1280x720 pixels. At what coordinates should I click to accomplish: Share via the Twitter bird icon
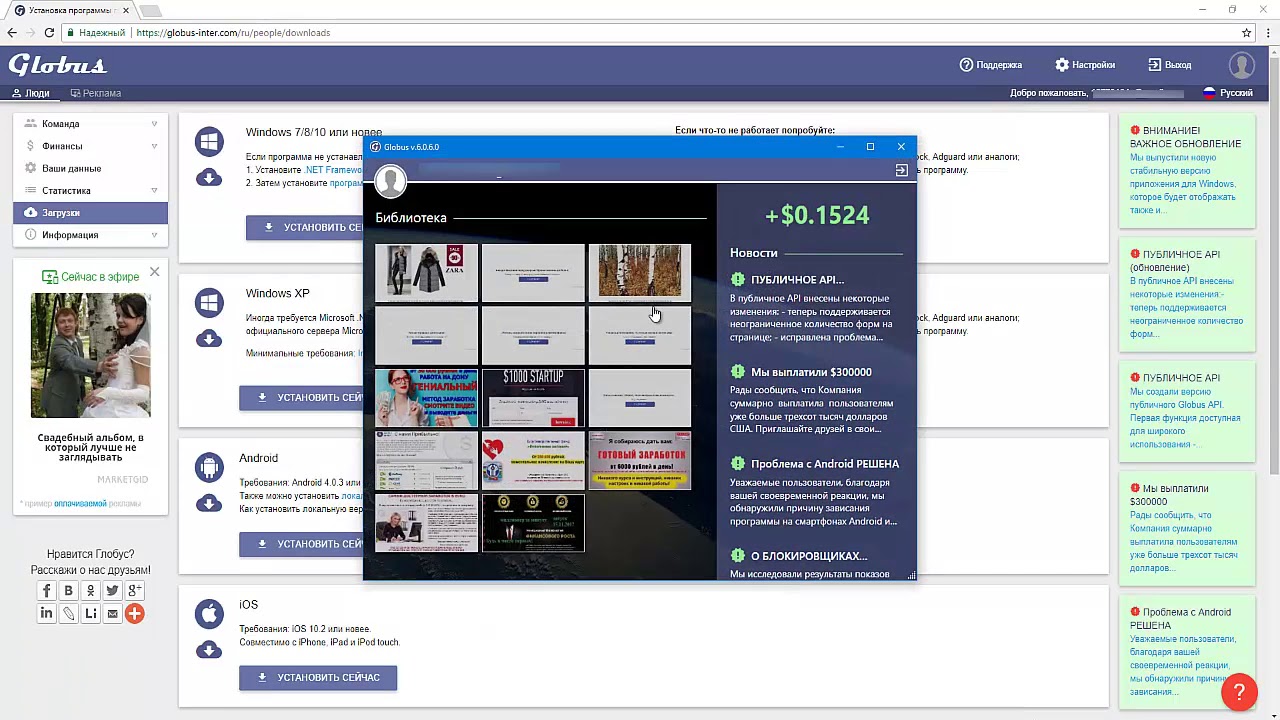pos(112,591)
